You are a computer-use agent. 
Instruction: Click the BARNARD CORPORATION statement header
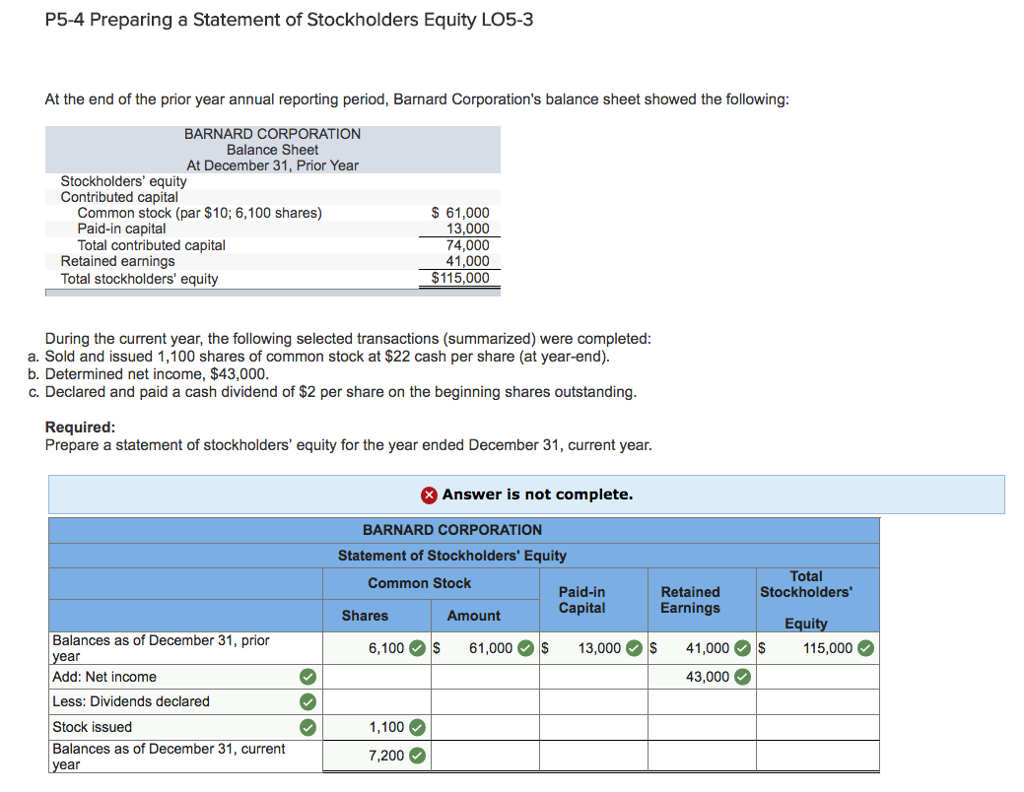point(452,530)
